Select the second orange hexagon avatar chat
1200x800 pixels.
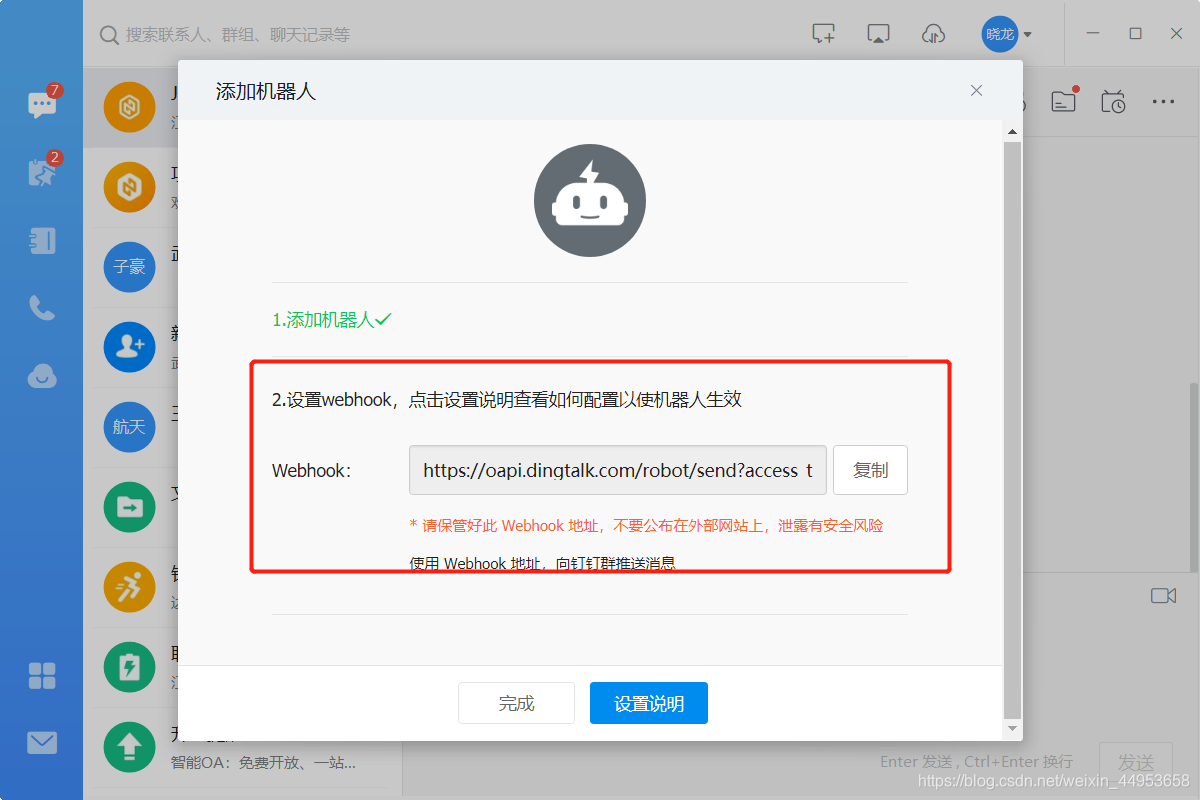[130, 187]
